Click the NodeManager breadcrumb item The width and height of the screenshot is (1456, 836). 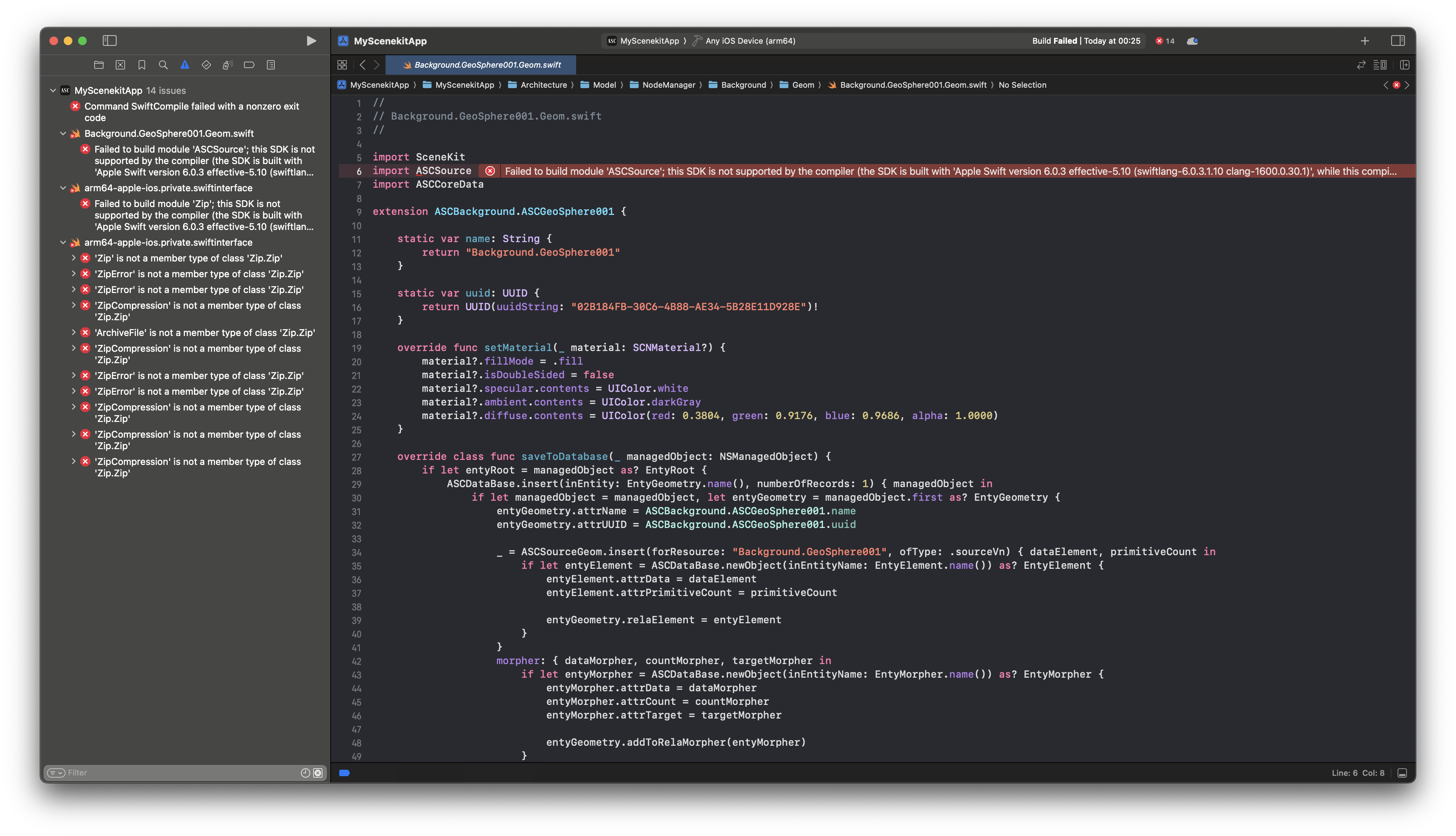[668, 85]
